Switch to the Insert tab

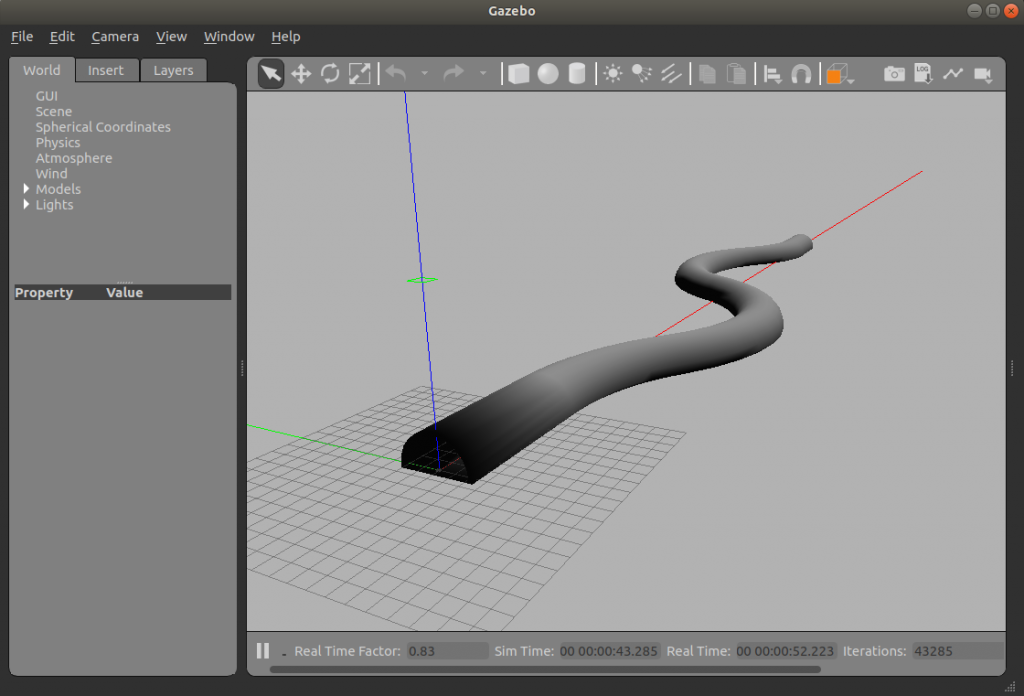click(x=106, y=70)
